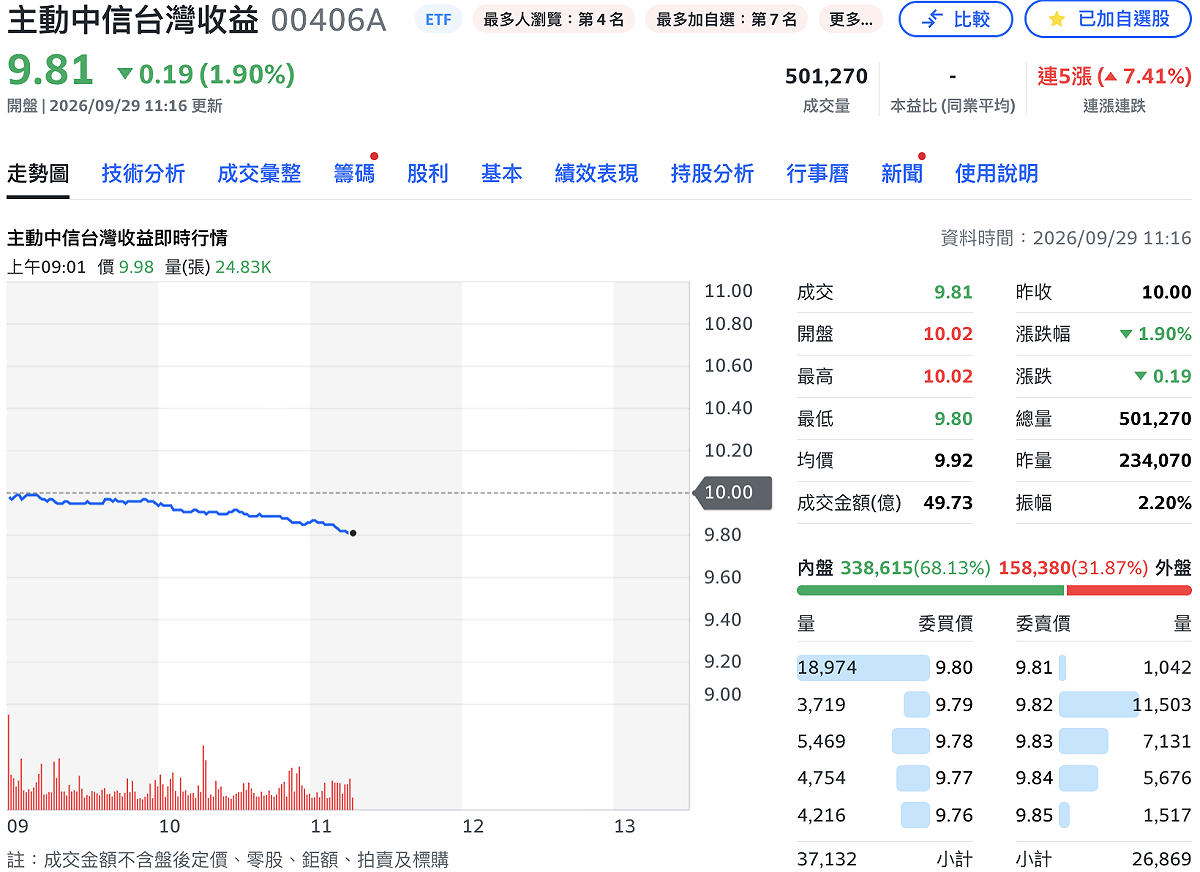Toggle the 已加自選股 watchlist button

coord(1108,19)
